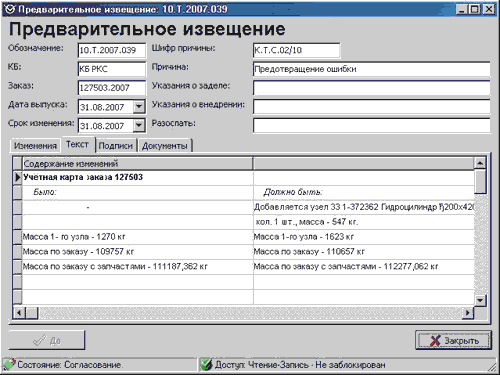The image size is (500, 375).
Task: Click the Заказ input field
Action: click(x=112, y=88)
